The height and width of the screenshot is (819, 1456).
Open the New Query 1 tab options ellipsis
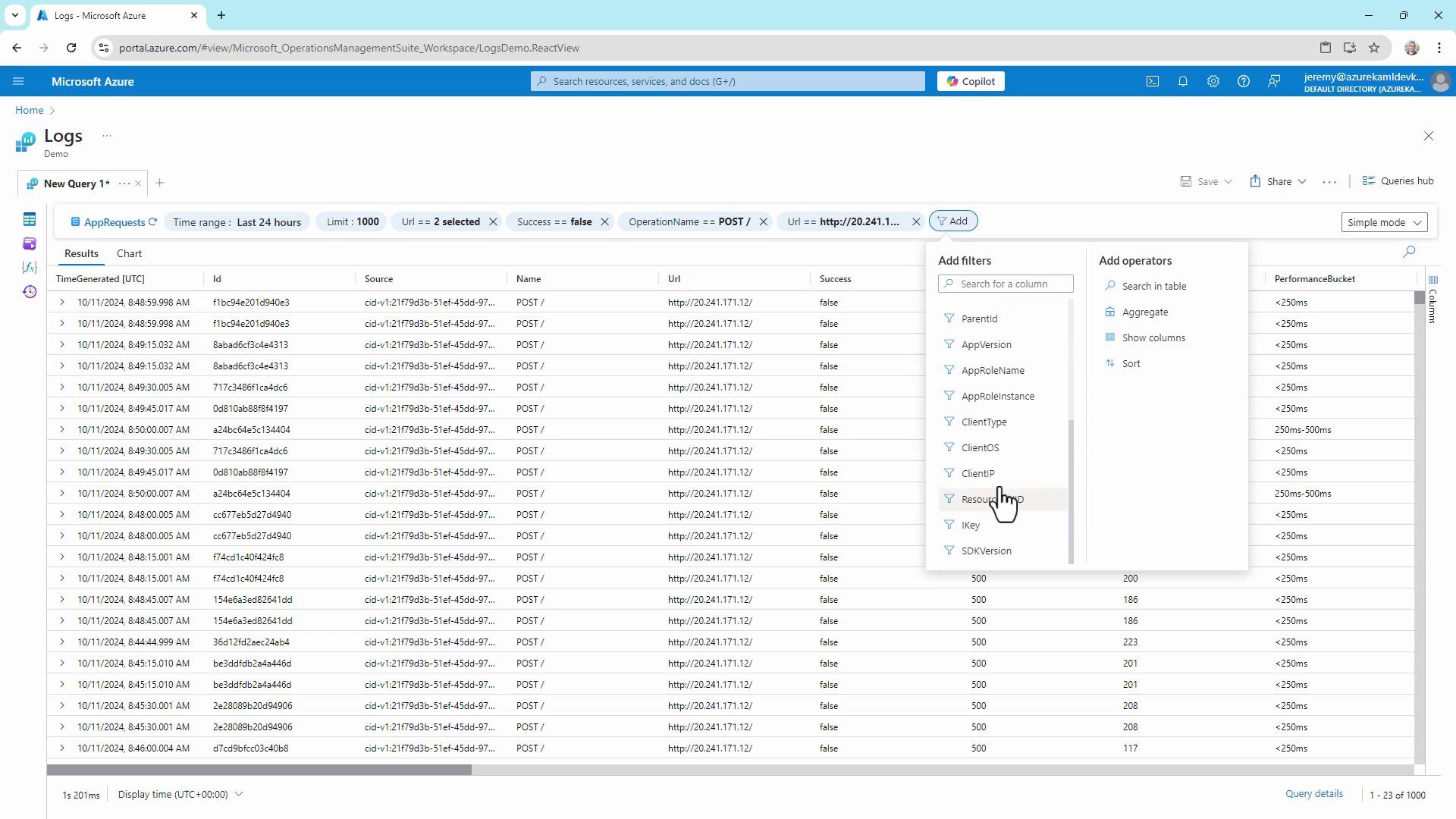(124, 184)
